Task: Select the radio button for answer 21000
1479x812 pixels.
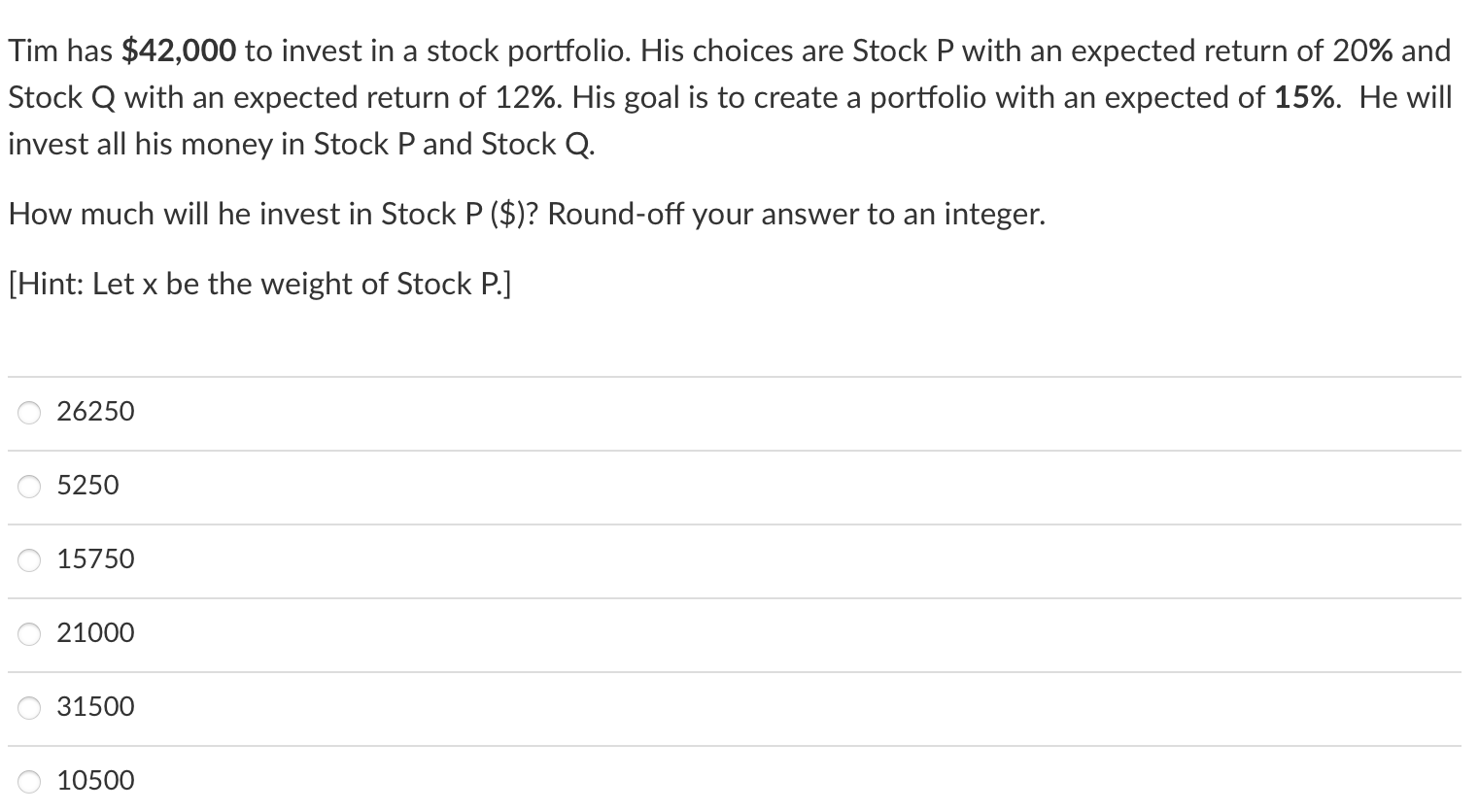Action: click(28, 634)
